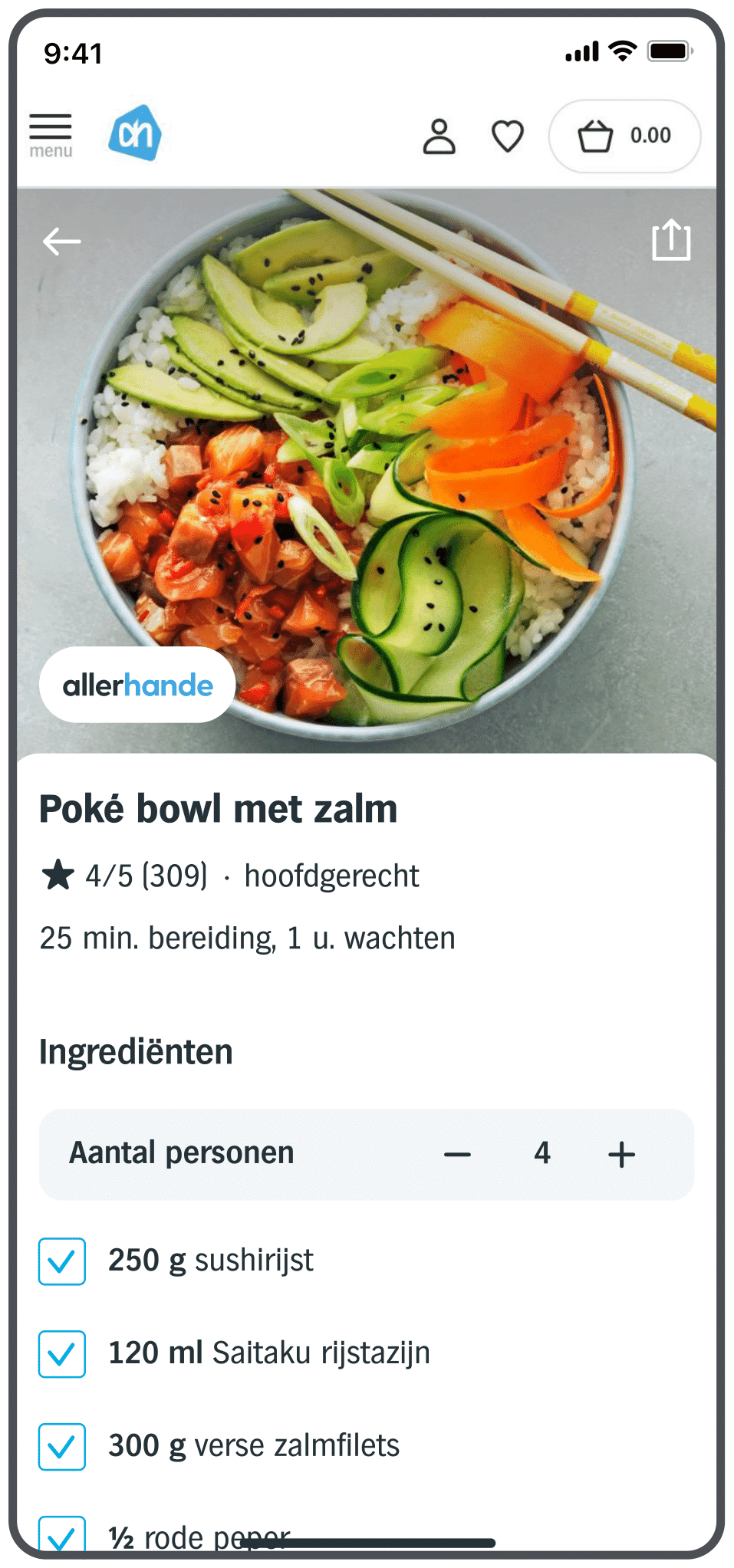This screenshot has width=734, height=1568.
Task: Share the recipe using share icon
Action: pyautogui.click(x=671, y=240)
